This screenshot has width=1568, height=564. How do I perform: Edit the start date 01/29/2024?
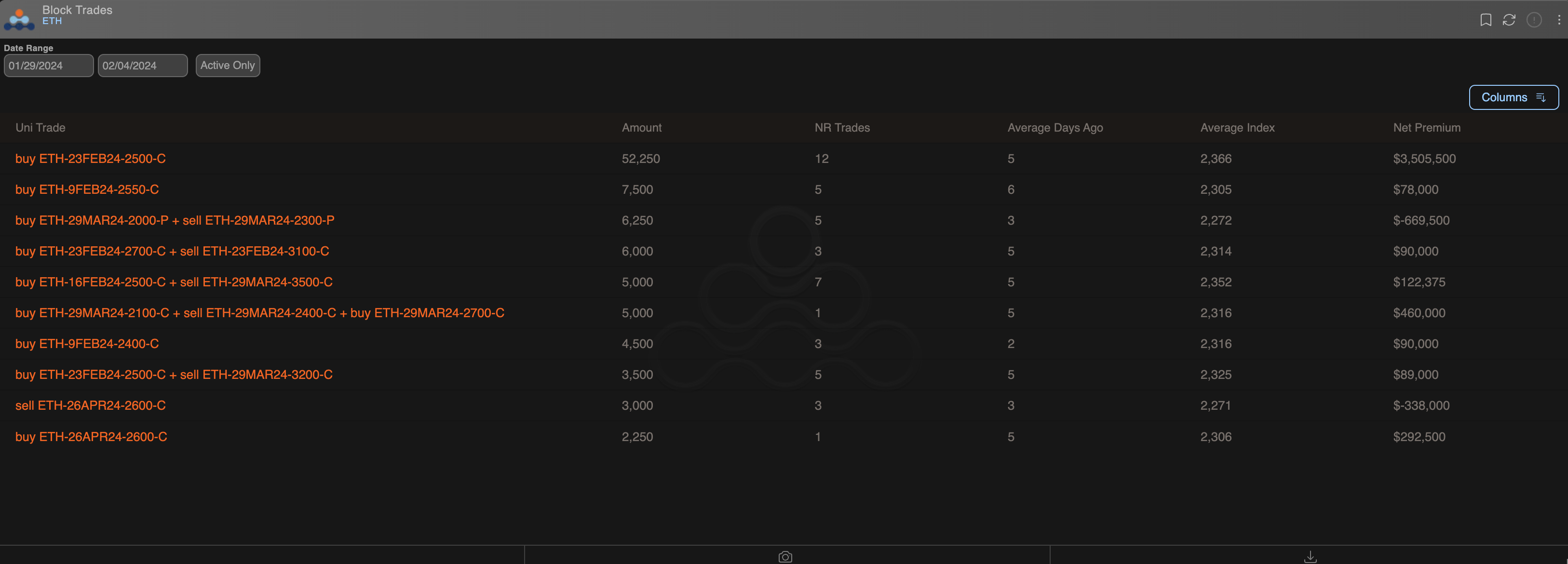pos(49,65)
